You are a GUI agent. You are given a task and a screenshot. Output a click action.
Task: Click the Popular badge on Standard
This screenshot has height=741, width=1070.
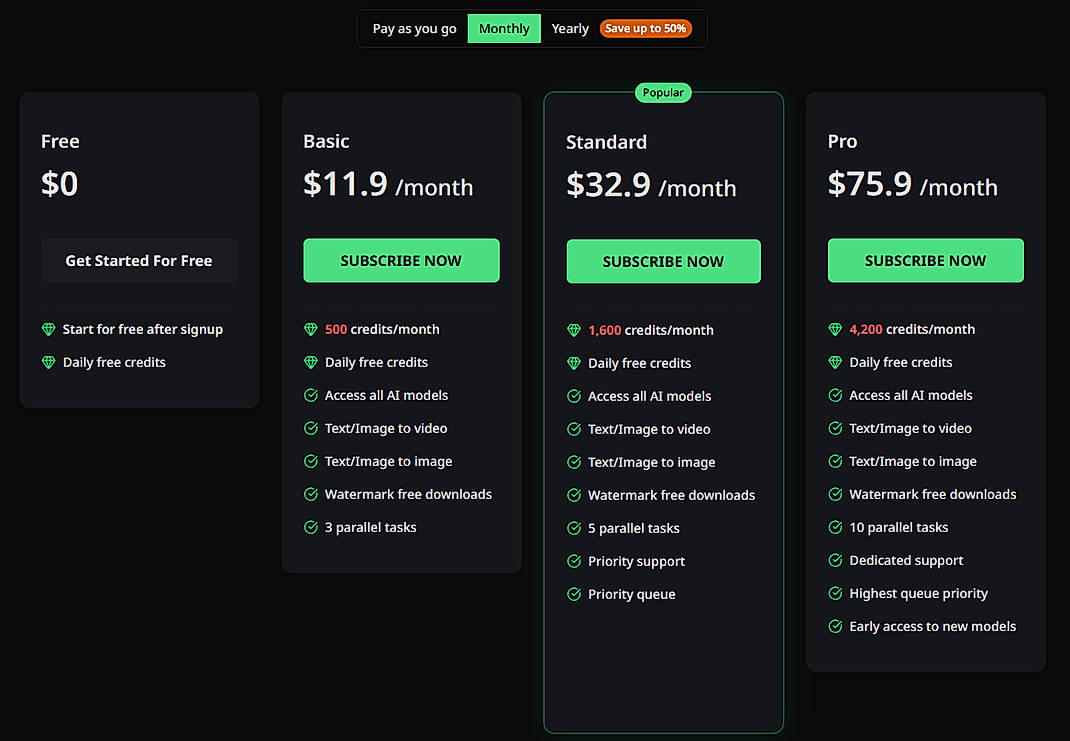[x=663, y=93]
